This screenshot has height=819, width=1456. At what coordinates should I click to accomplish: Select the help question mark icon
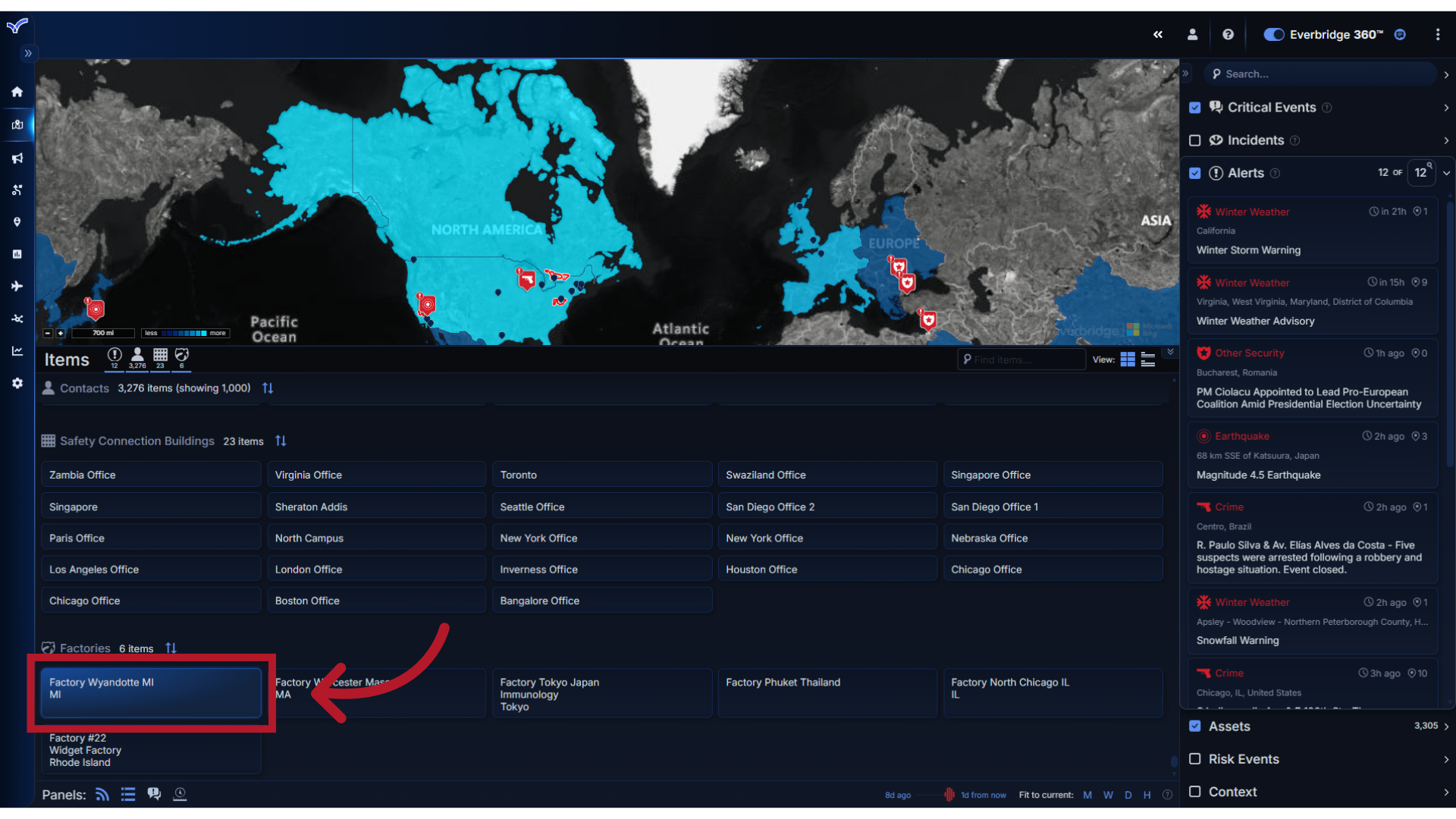pyautogui.click(x=1228, y=34)
